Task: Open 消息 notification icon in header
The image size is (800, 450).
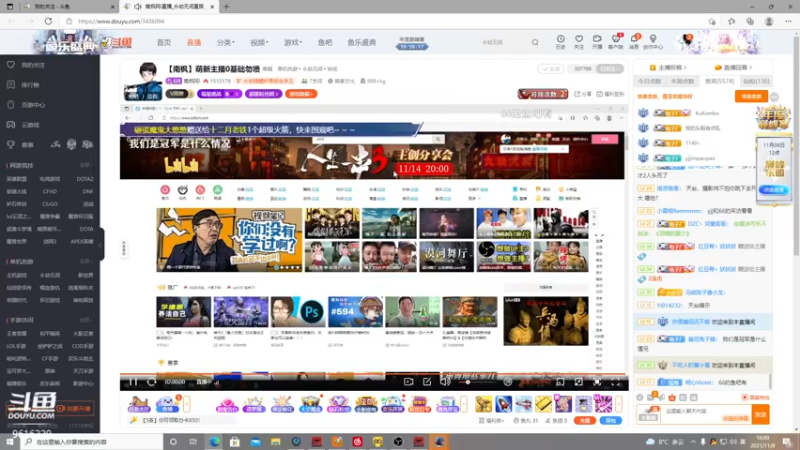Action: [634, 39]
